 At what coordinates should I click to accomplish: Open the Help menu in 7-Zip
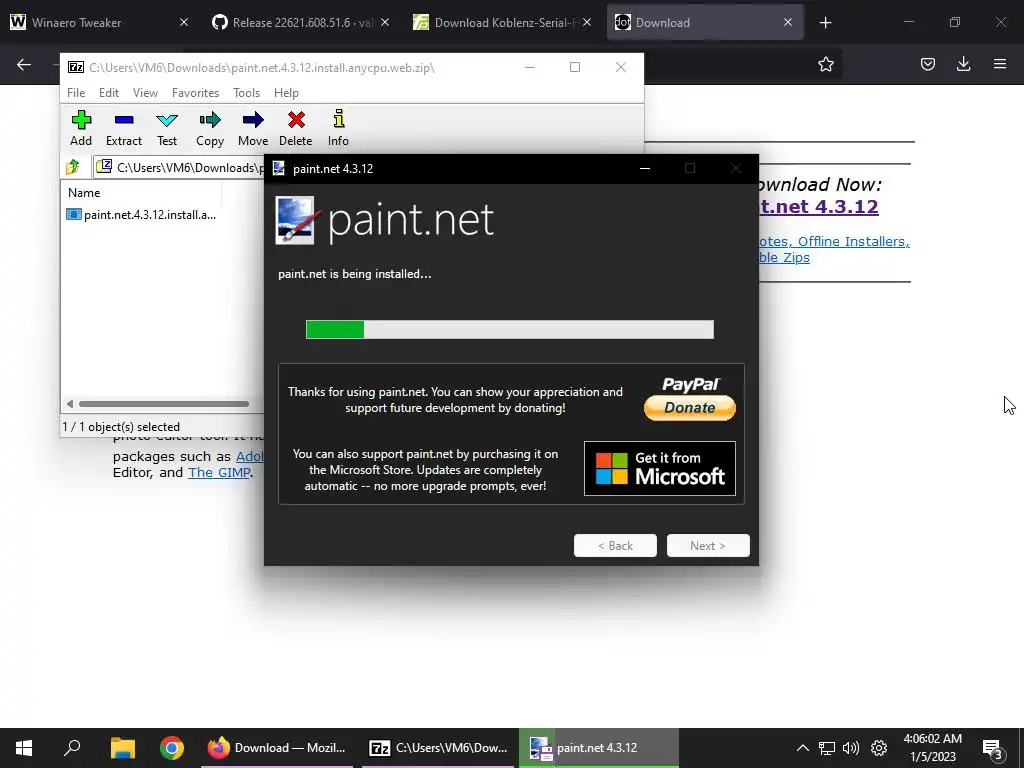coord(286,93)
